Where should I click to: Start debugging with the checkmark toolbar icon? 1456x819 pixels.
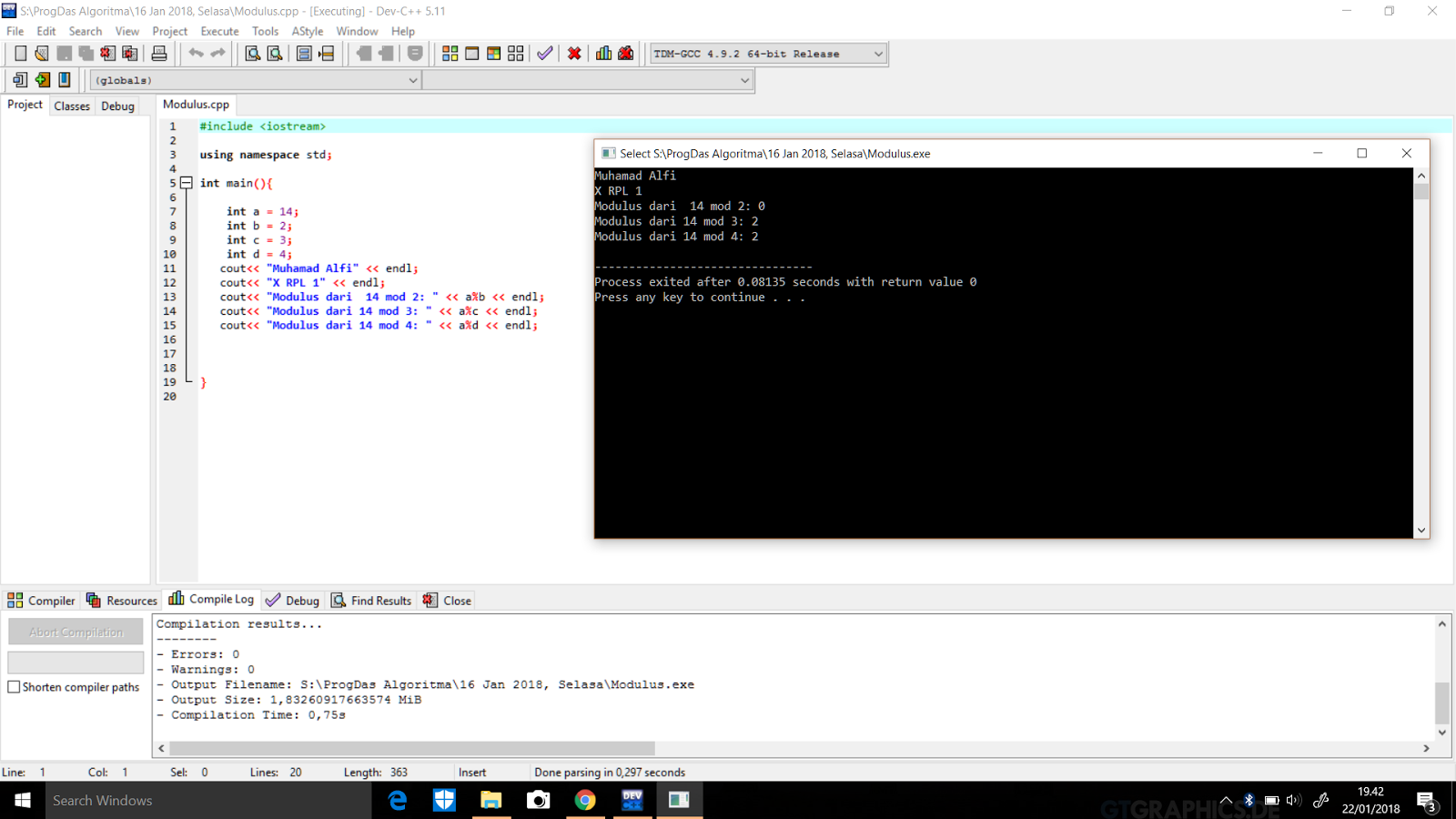544,53
